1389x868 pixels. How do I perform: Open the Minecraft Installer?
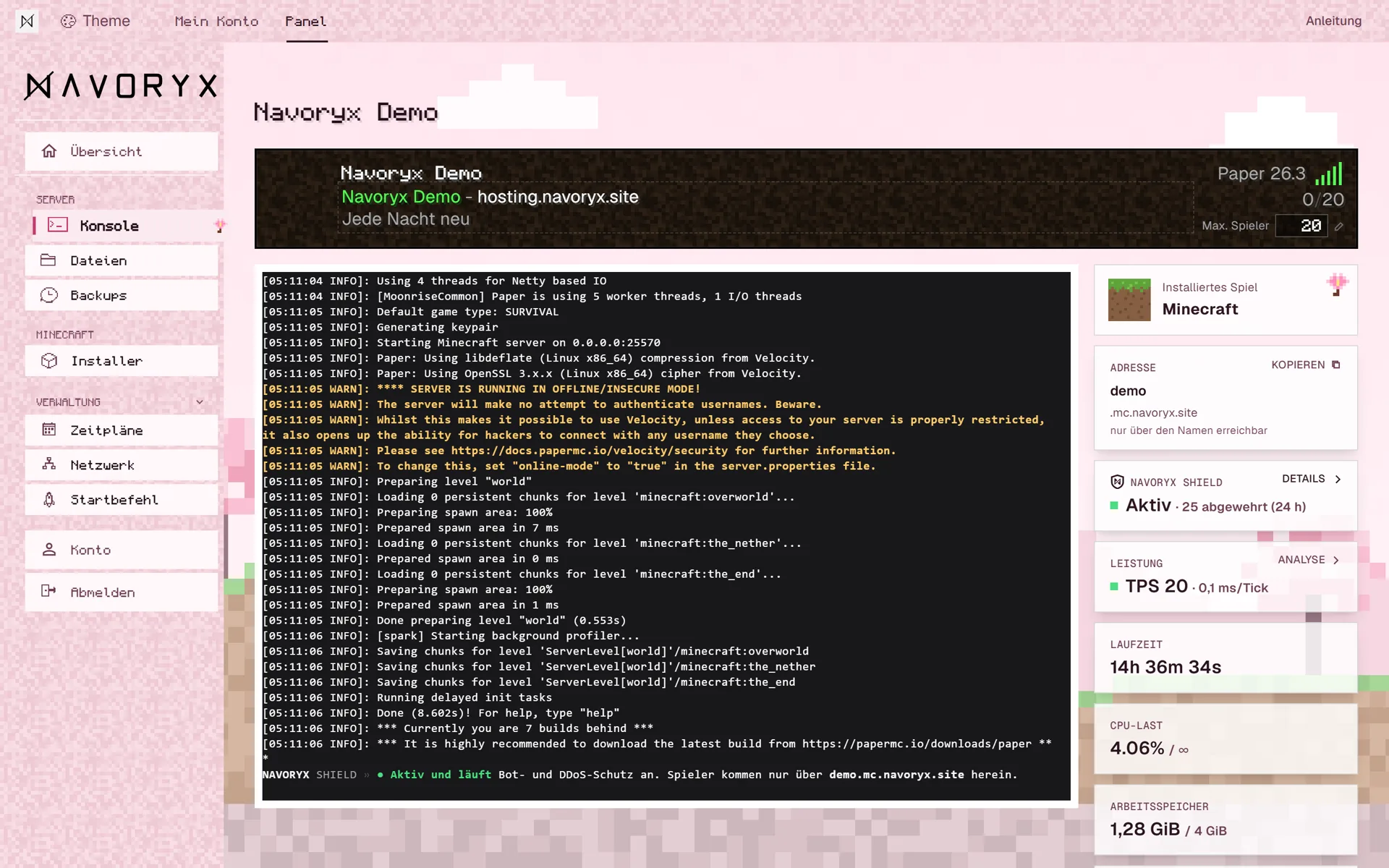pyautogui.click(x=122, y=361)
